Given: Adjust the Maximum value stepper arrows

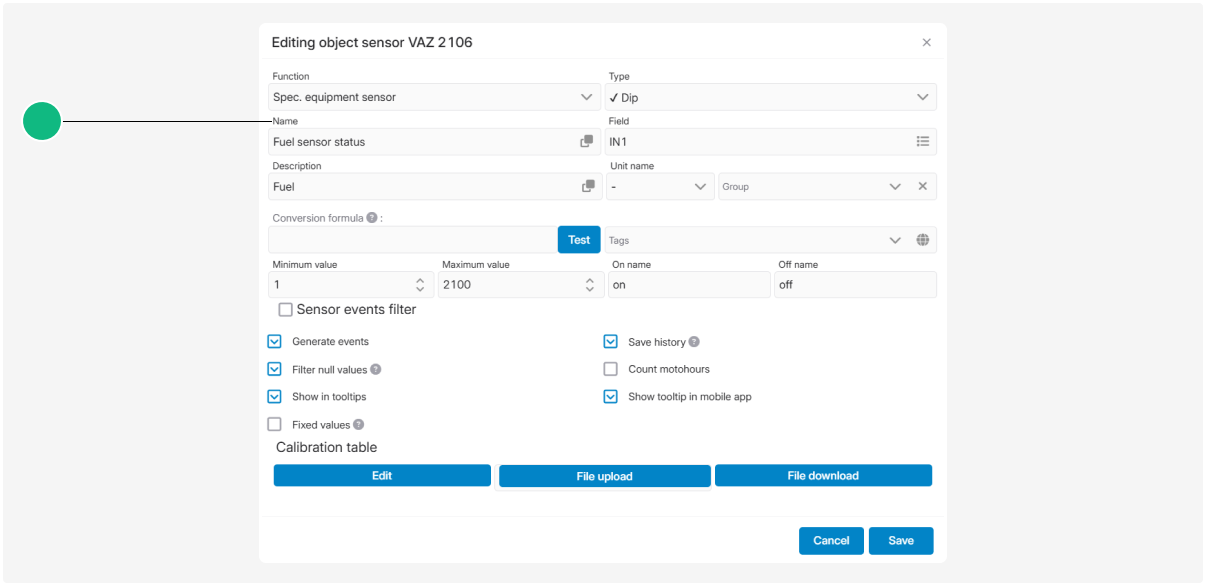Looking at the screenshot, I should 590,285.
